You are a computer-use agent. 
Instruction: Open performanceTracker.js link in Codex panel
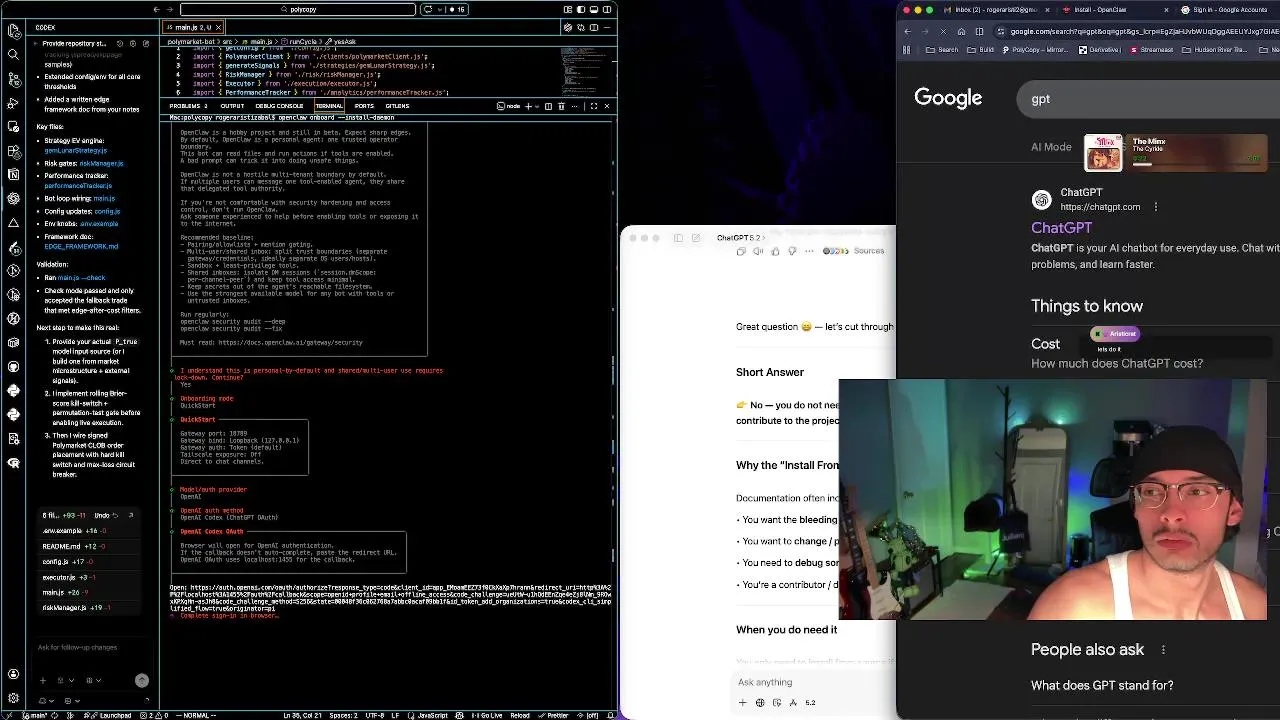78,186
